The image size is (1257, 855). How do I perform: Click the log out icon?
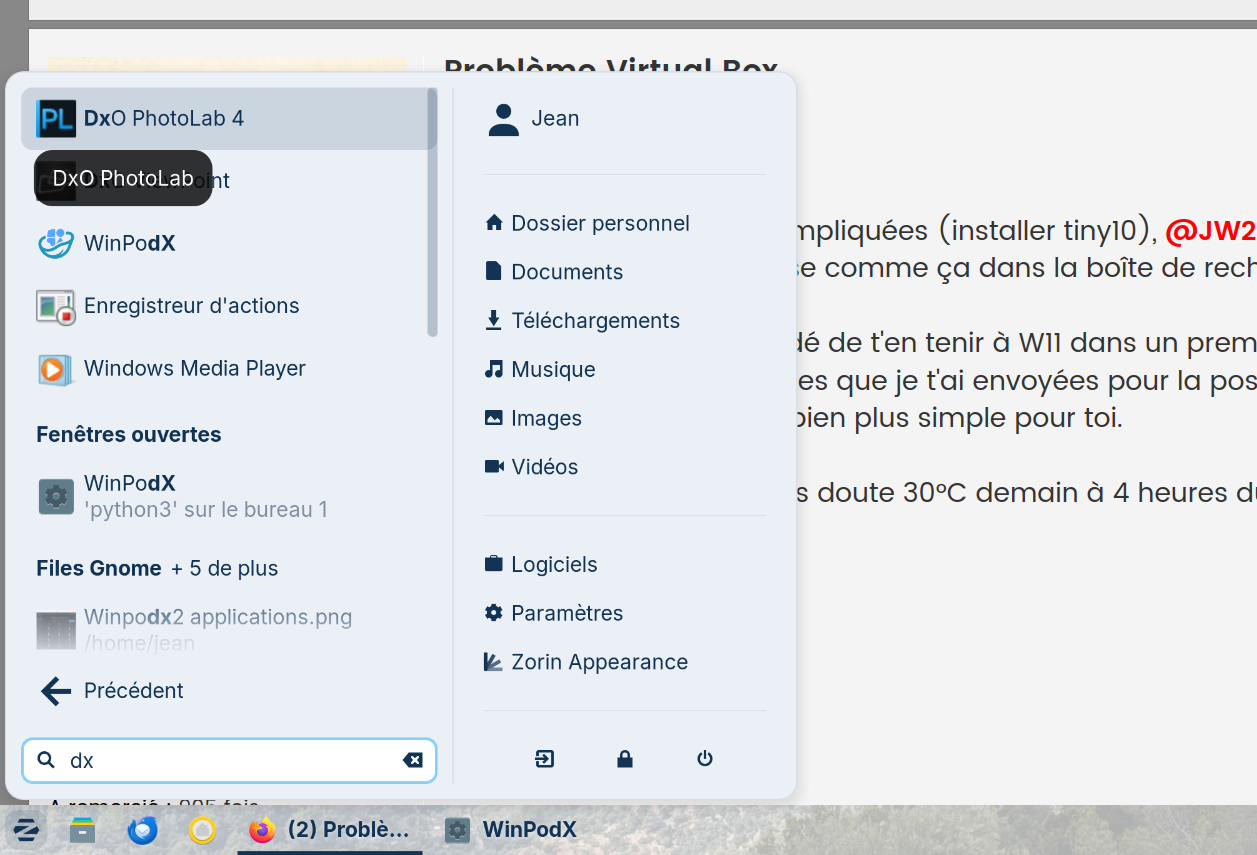click(x=544, y=759)
